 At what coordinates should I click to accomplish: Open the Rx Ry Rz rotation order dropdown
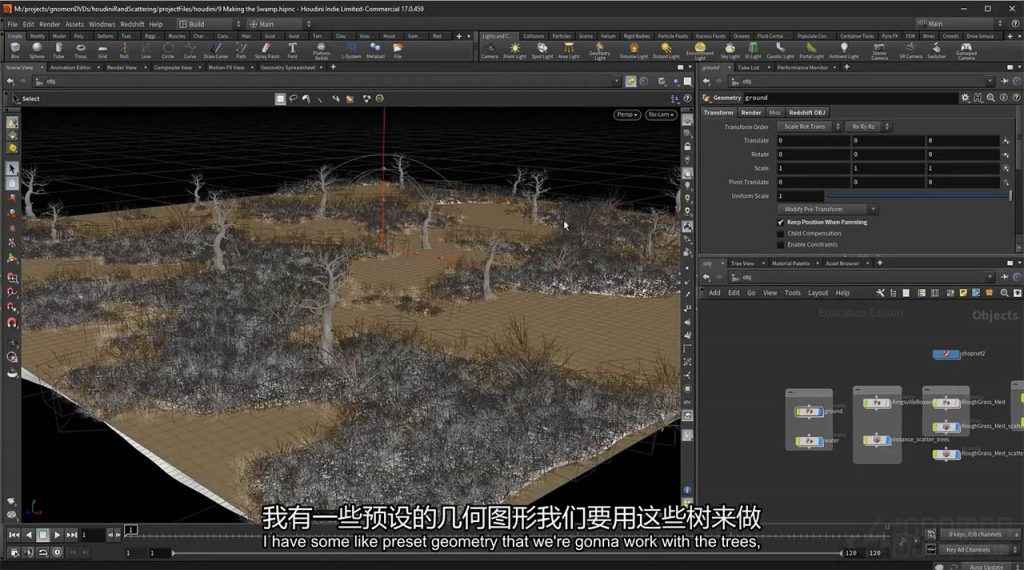[867, 127]
